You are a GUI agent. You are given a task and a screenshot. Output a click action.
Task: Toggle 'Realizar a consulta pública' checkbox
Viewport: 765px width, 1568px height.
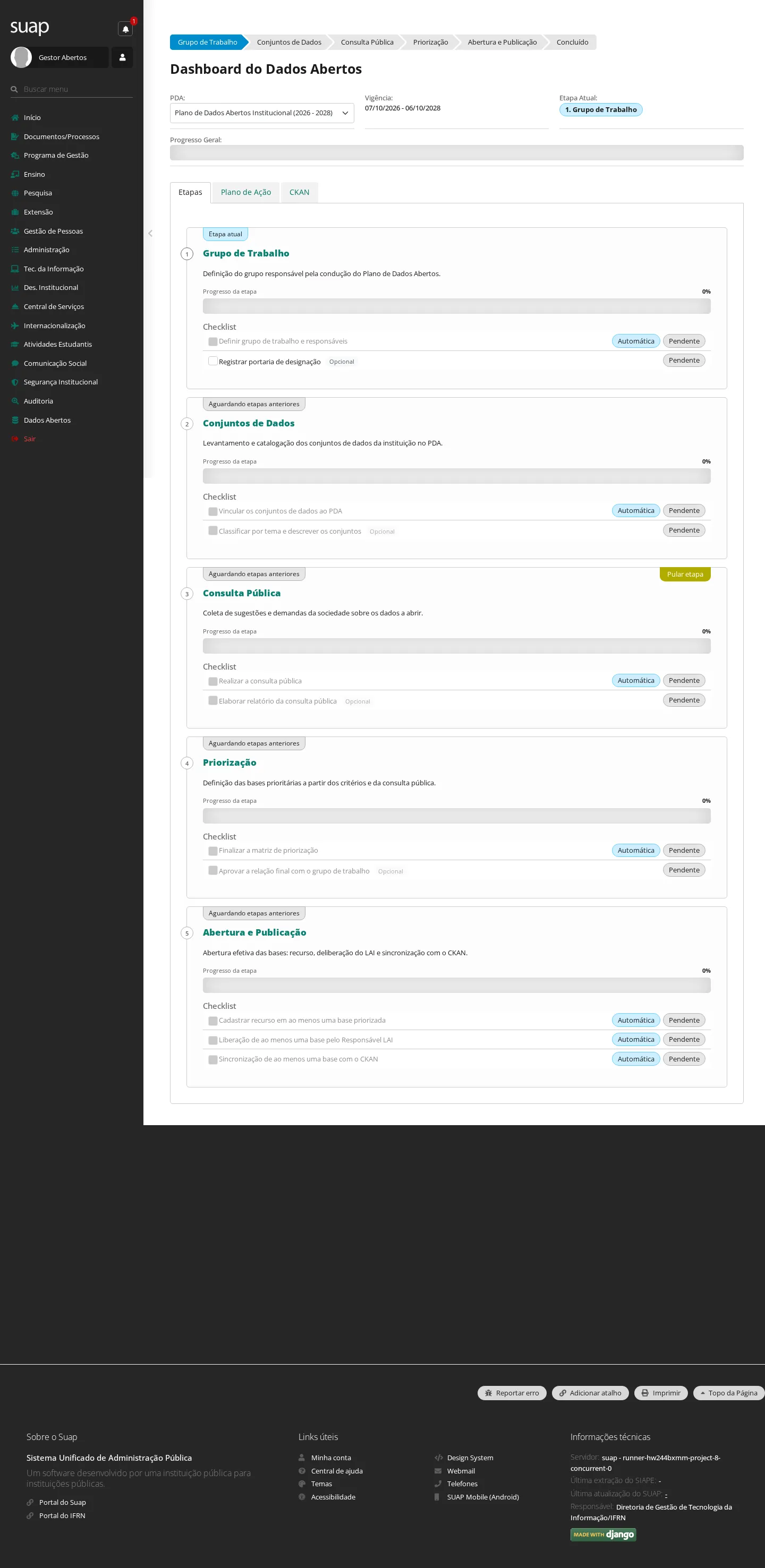pyautogui.click(x=212, y=681)
